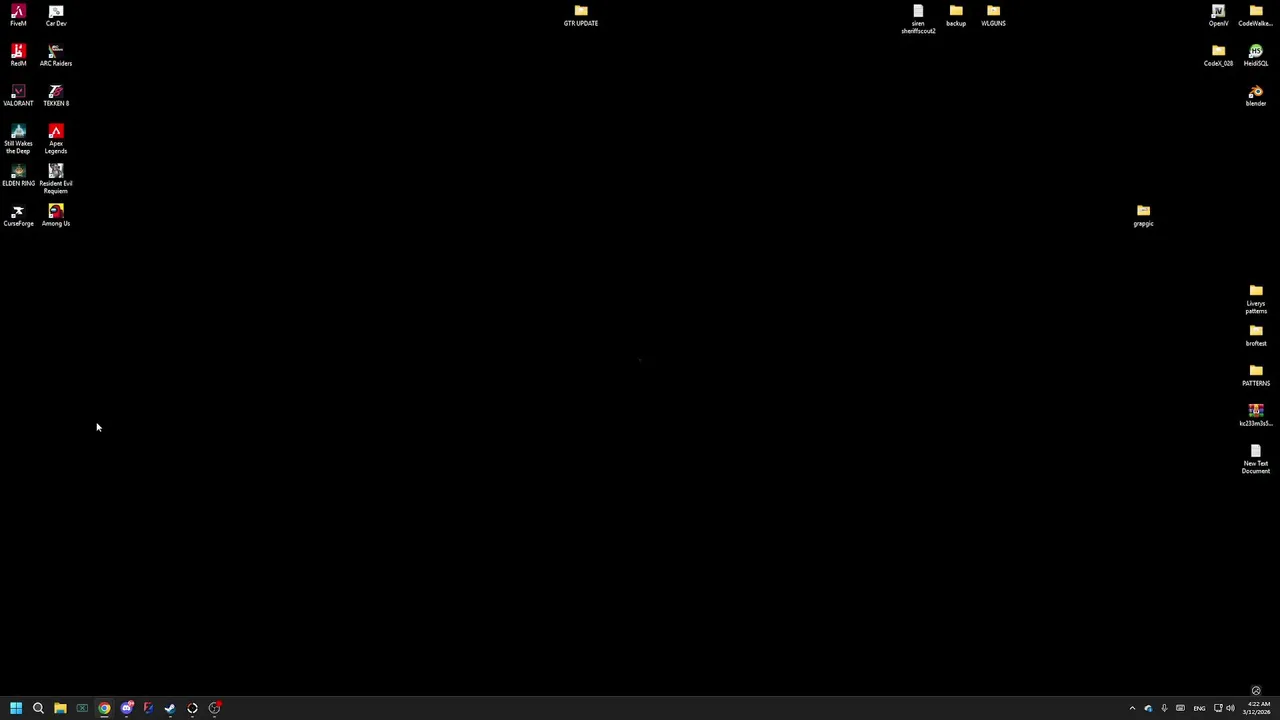Image resolution: width=1280 pixels, height=720 pixels.
Task: Open ENG language input switcher
Action: [x=1199, y=708]
